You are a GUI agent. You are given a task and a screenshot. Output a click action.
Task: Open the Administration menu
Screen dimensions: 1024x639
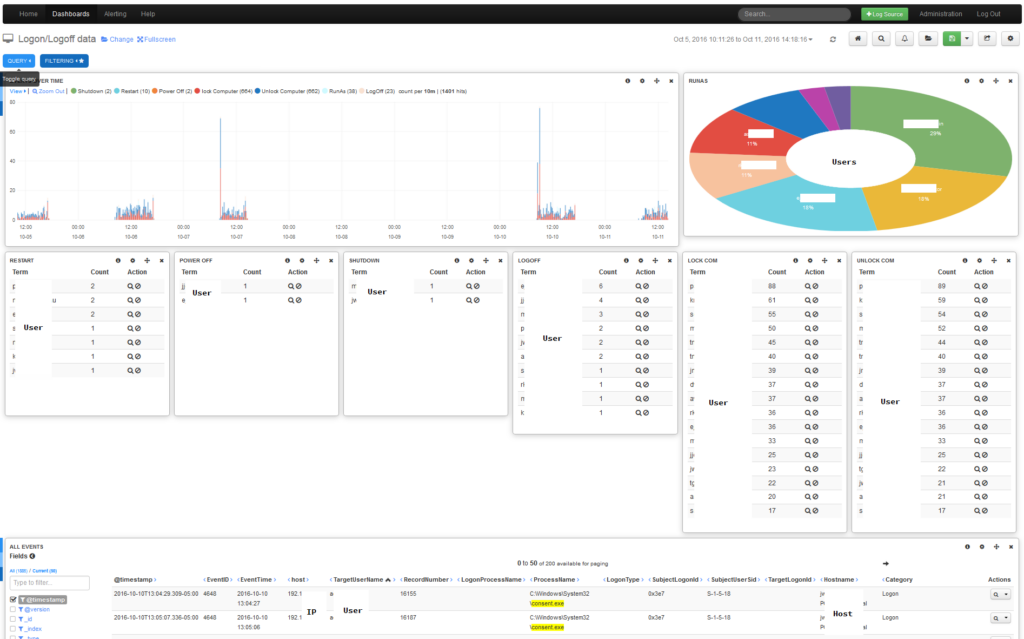(x=940, y=14)
